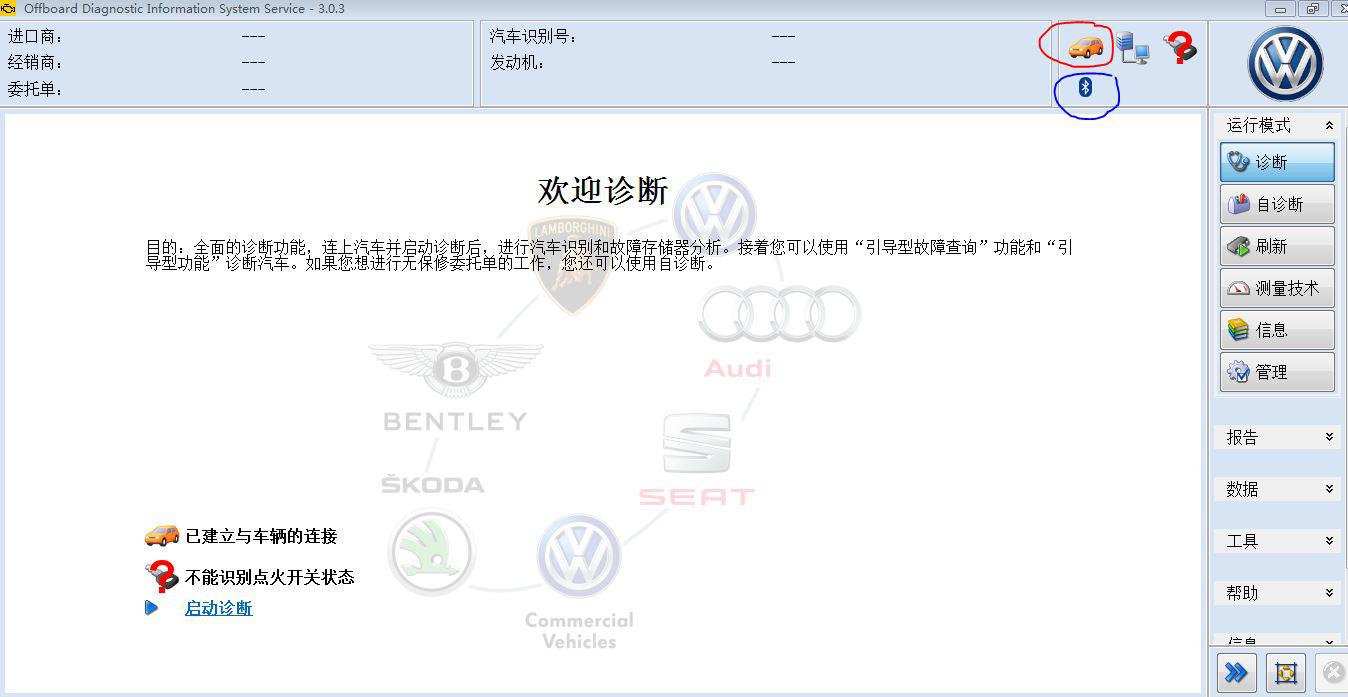The image size is (1348, 697).
Task: Click the key icon beside 不能识别点火开关状态
Action: tap(161, 576)
